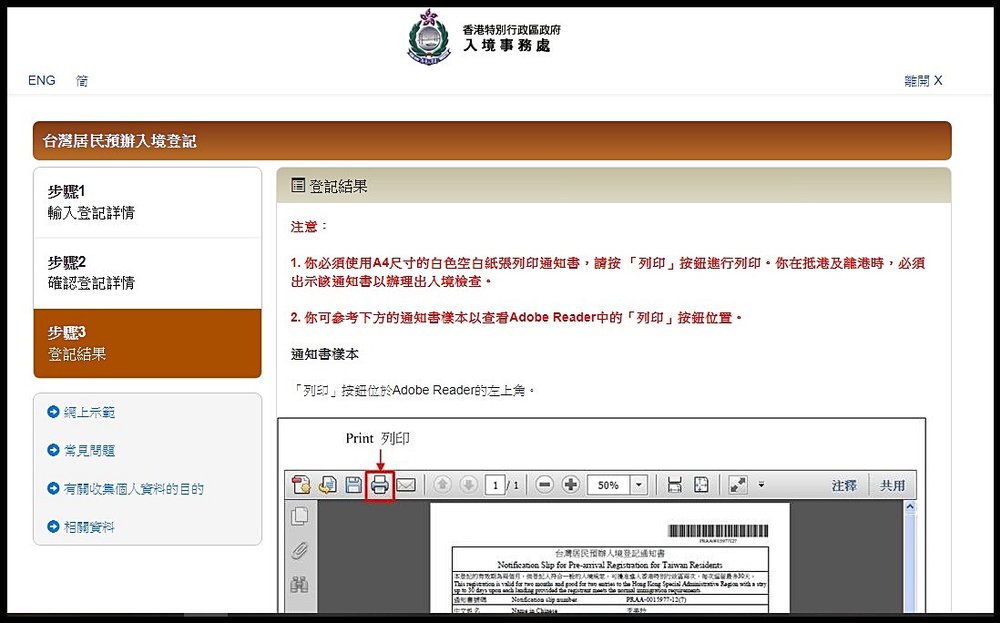
Task: Switch language to Simplified Chinese 简
Action: click(x=82, y=81)
